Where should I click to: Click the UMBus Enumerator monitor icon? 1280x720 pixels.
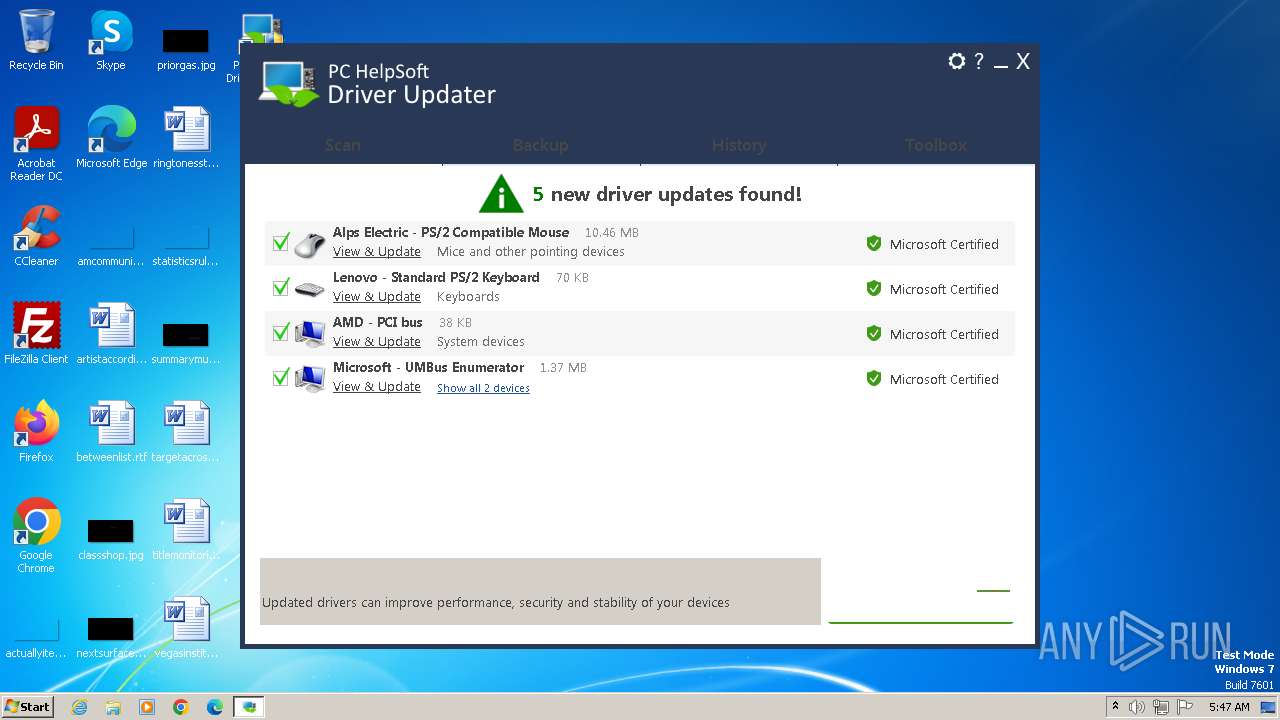310,378
